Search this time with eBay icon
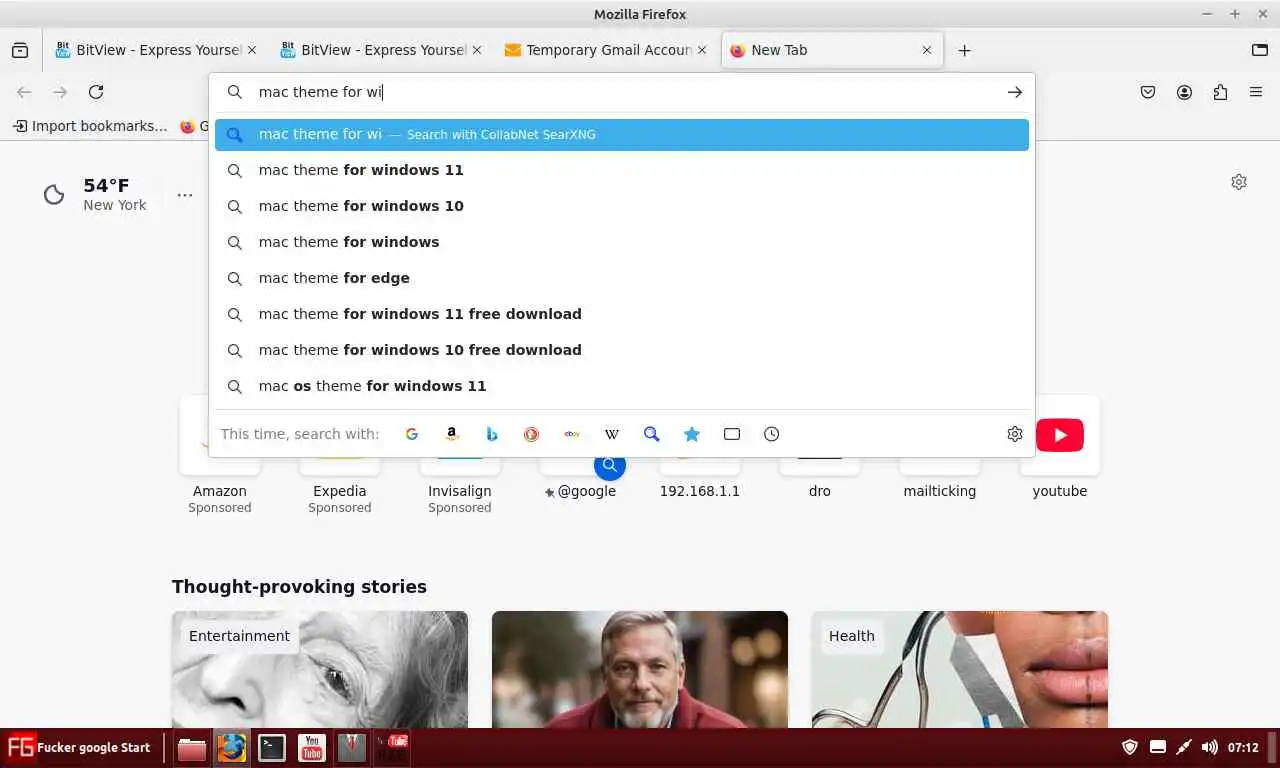This screenshot has height=768, width=1280. (x=572, y=434)
